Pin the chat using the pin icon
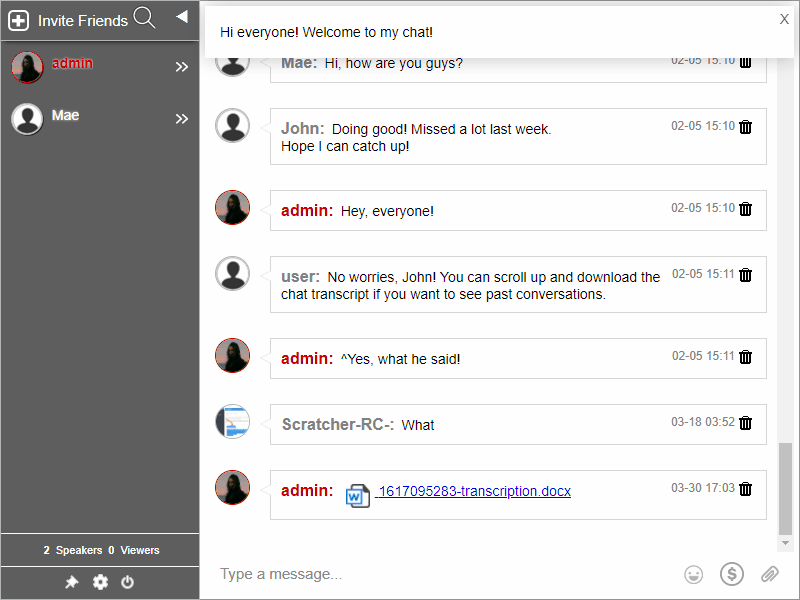 (x=71, y=581)
